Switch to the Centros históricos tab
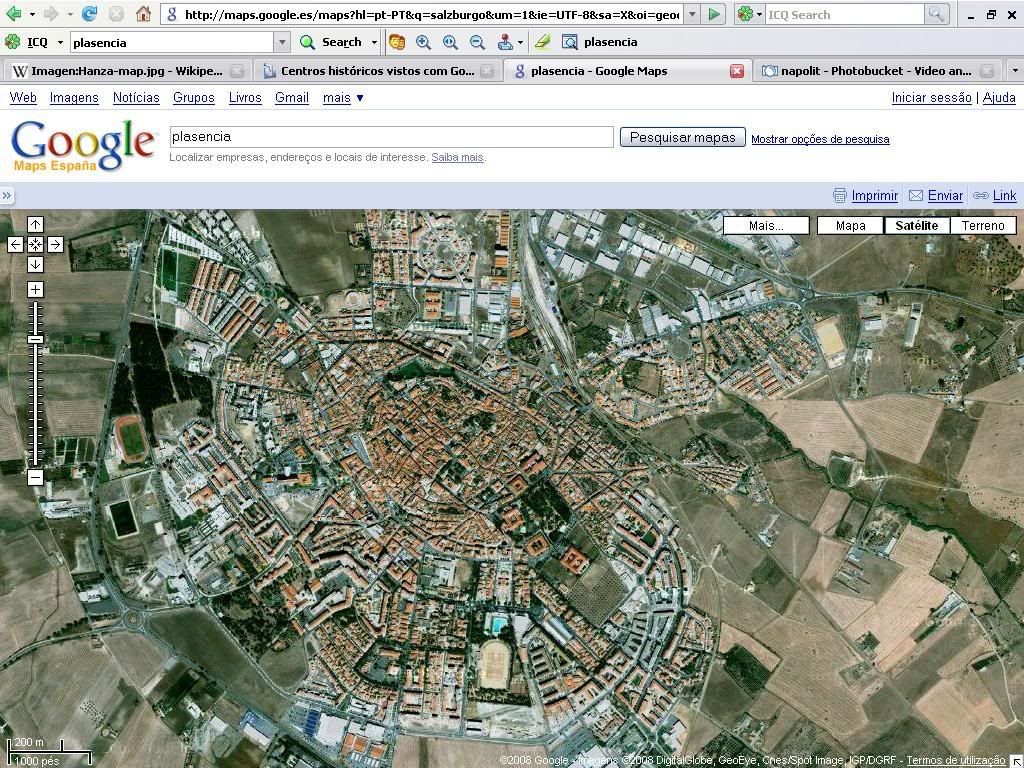 coord(377,71)
